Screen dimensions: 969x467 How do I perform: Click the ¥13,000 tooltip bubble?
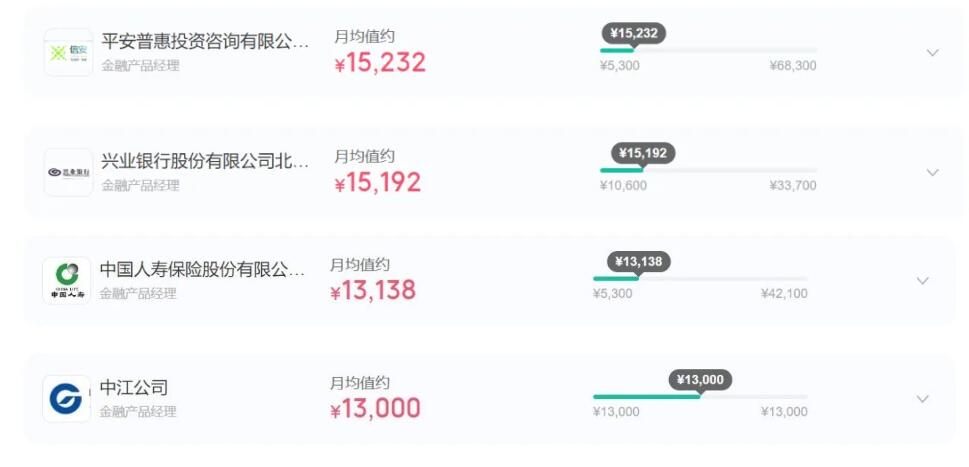700,380
